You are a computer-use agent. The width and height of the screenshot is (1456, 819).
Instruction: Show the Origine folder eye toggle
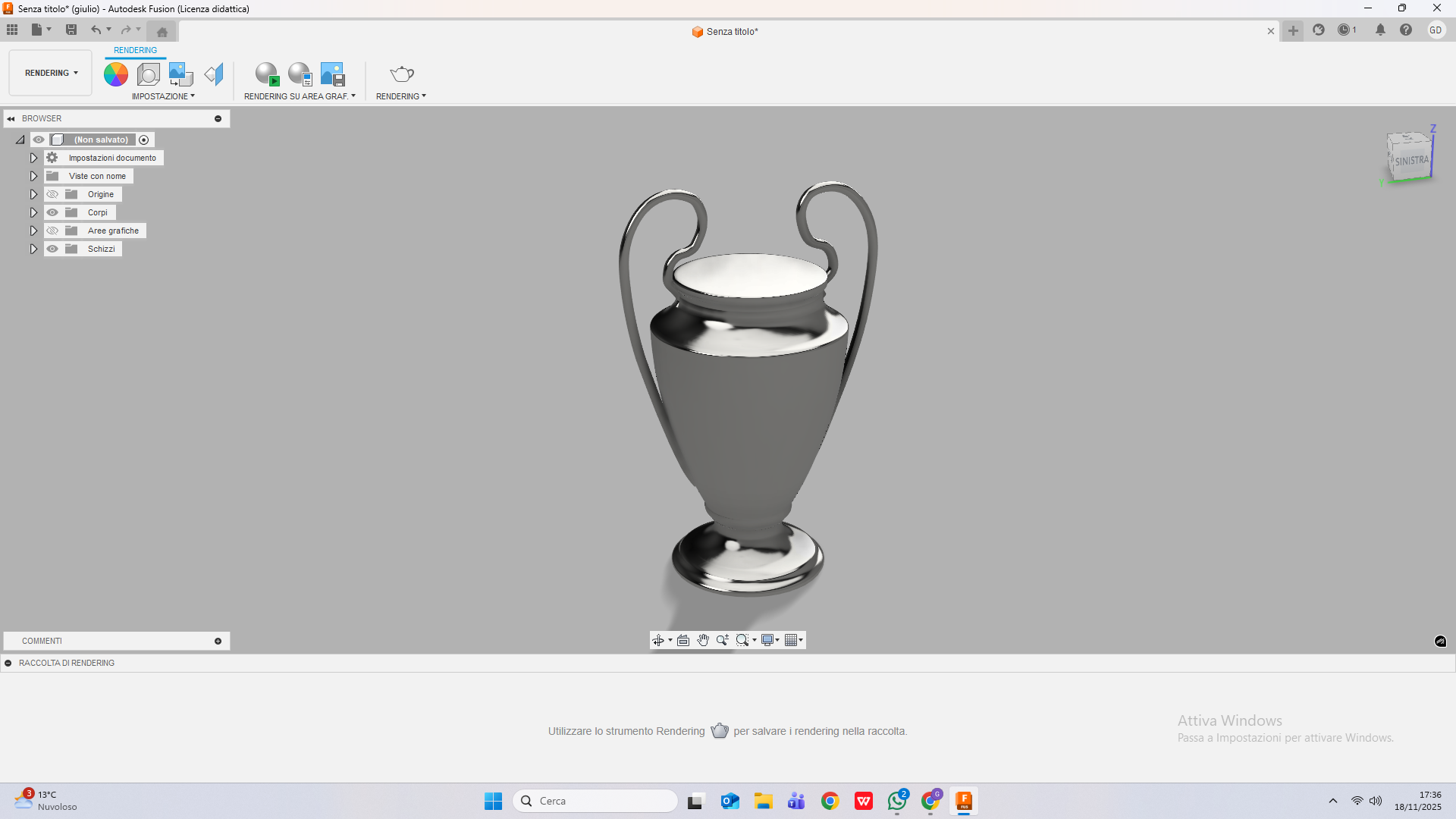pos(52,194)
